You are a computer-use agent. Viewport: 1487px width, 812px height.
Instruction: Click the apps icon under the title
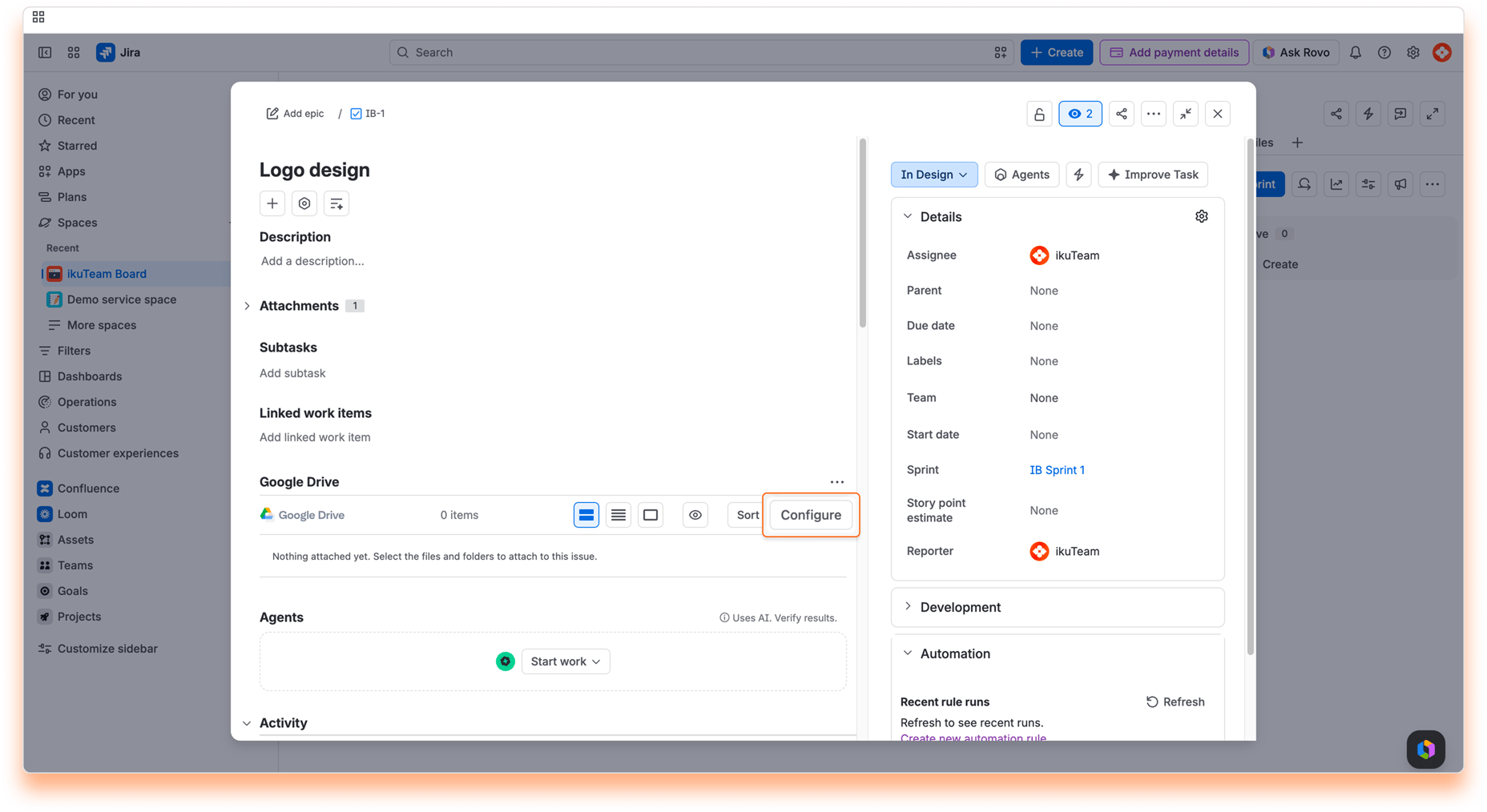(x=304, y=203)
